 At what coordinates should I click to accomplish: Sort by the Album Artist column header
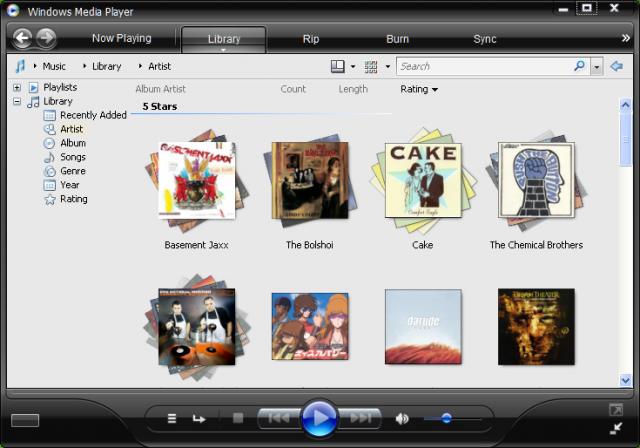pyautogui.click(x=160, y=89)
